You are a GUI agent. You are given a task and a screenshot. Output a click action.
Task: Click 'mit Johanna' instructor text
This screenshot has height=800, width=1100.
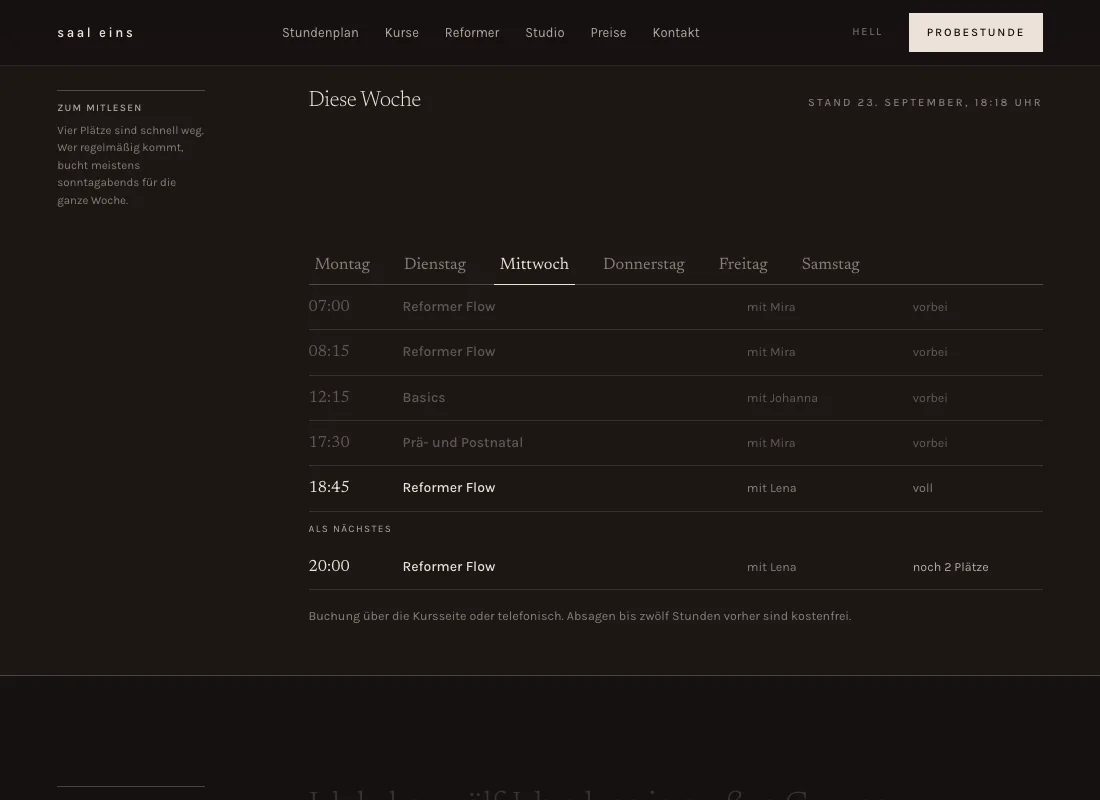pyautogui.click(x=782, y=398)
